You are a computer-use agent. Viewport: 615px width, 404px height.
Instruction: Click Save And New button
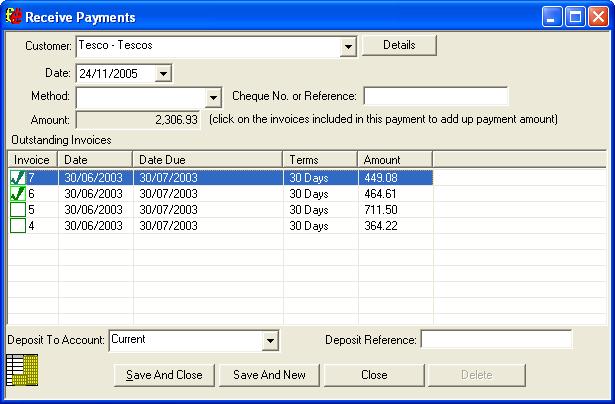pyautogui.click(x=269, y=375)
